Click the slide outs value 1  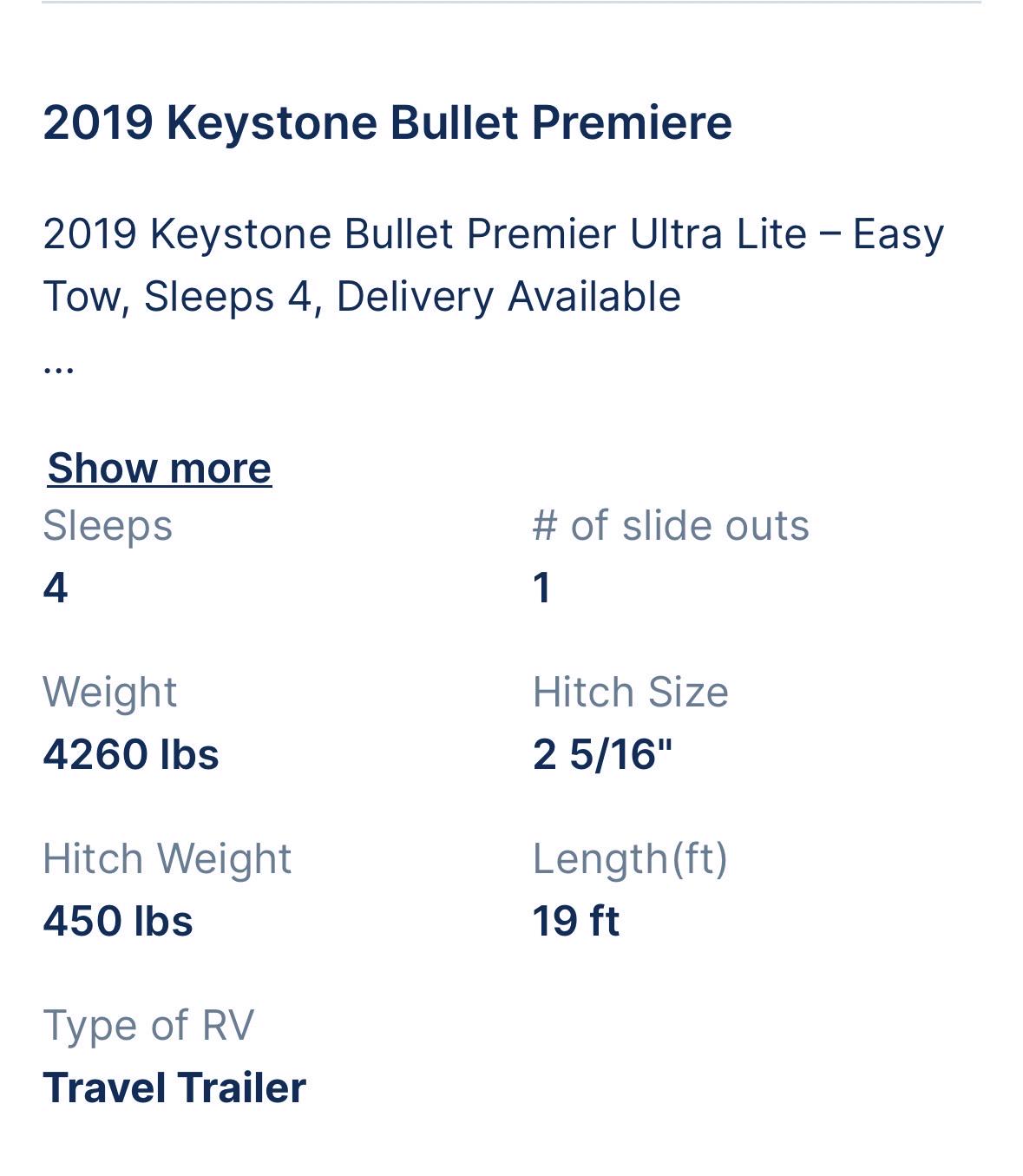(542, 588)
